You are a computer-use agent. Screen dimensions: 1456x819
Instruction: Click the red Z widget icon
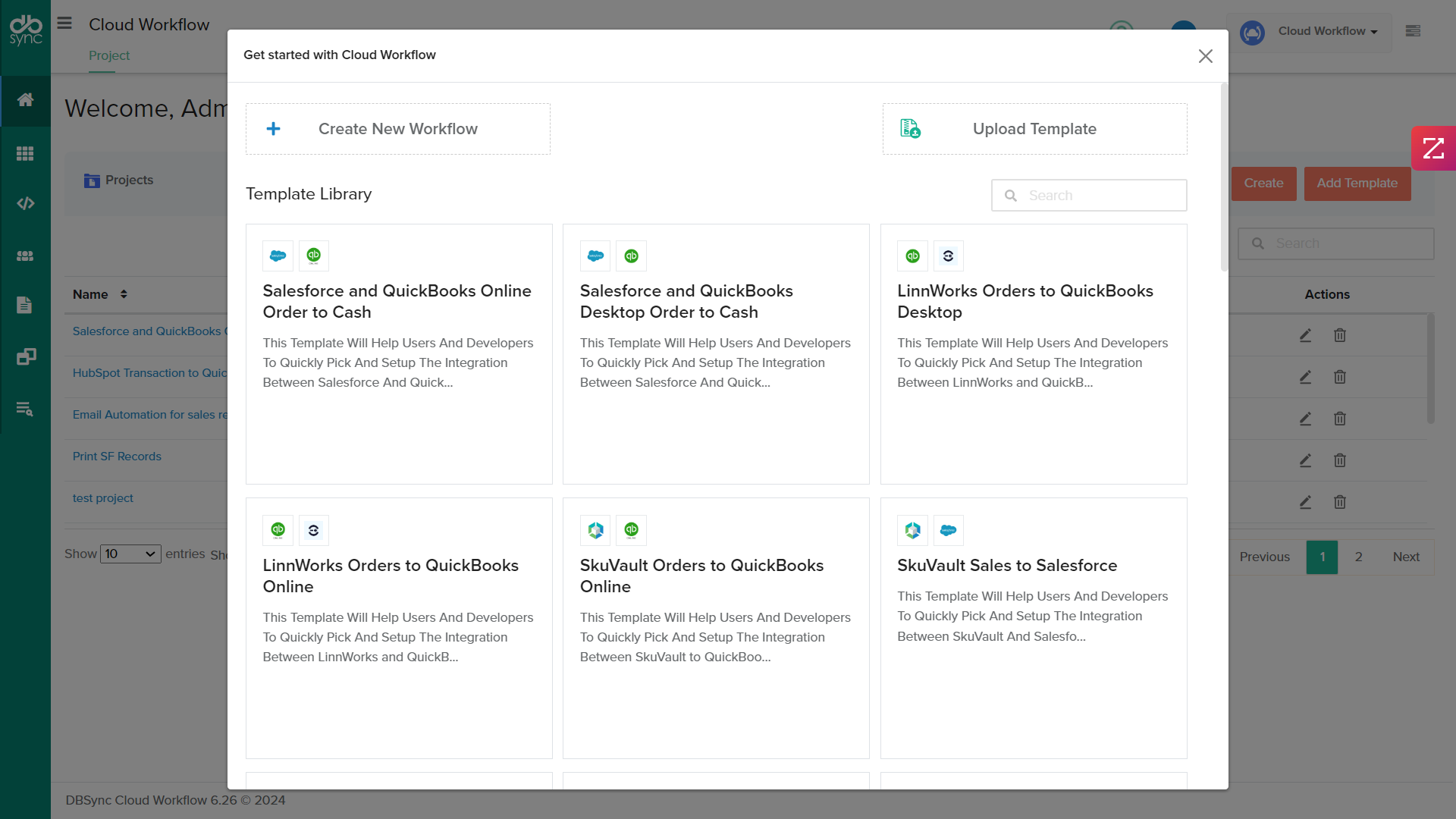(1433, 148)
